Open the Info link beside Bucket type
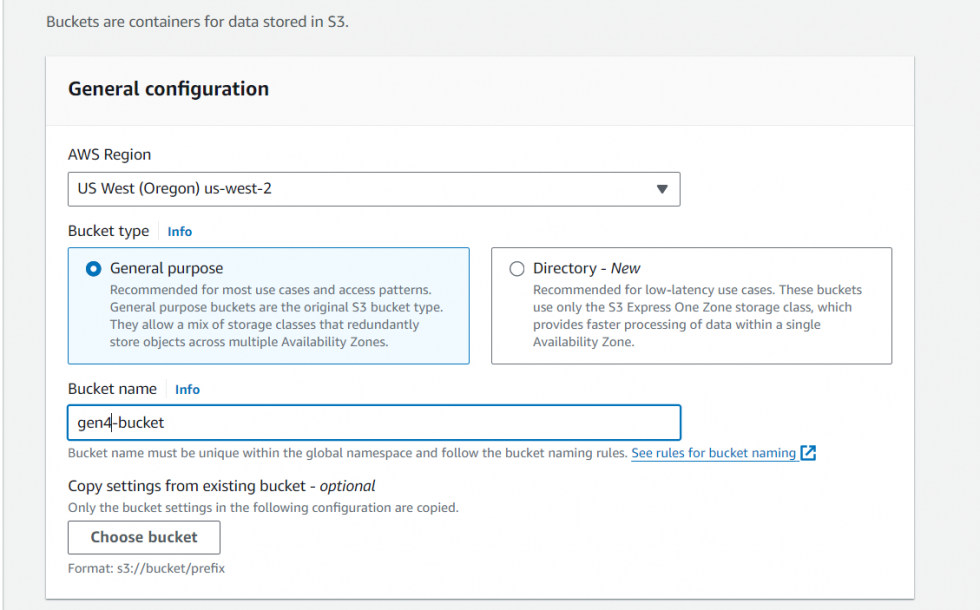The image size is (980, 610). click(x=180, y=231)
